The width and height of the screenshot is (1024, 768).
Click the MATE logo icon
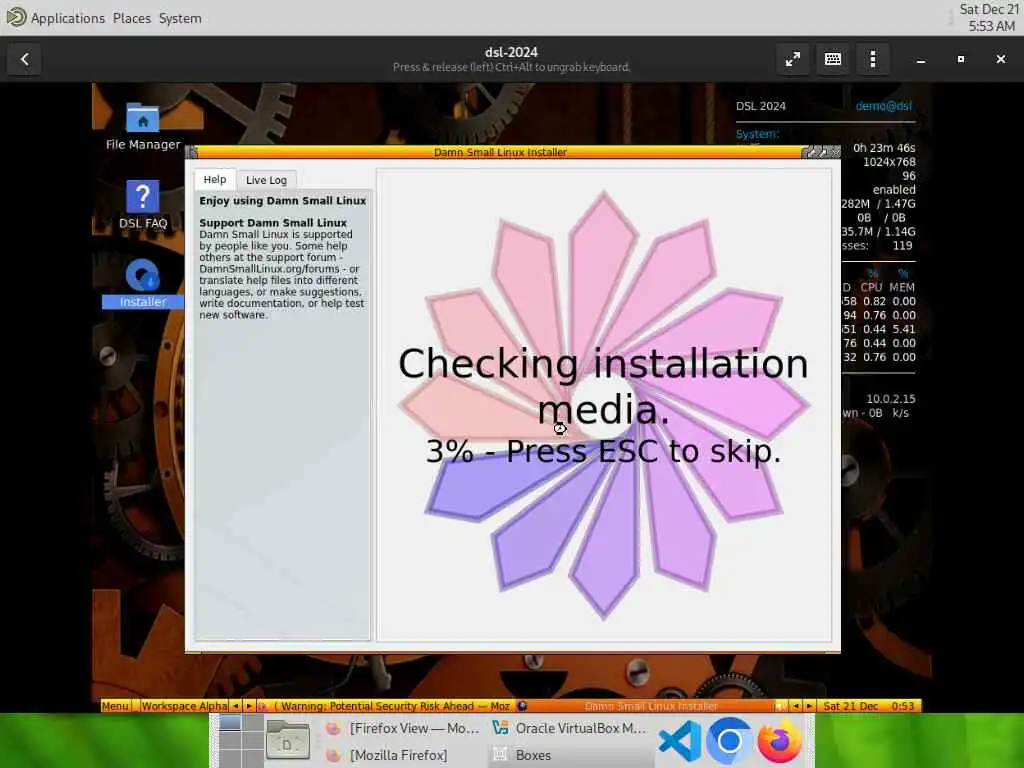tap(16, 17)
